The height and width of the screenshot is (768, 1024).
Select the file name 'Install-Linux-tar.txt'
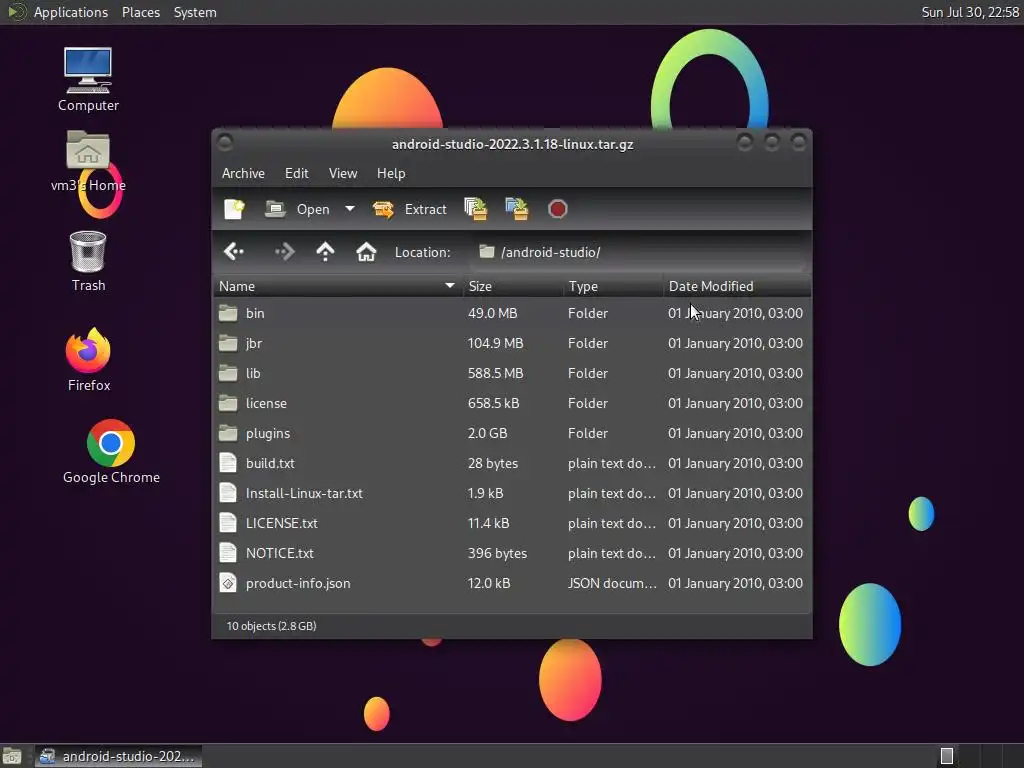pyautogui.click(x=304, y=493)
